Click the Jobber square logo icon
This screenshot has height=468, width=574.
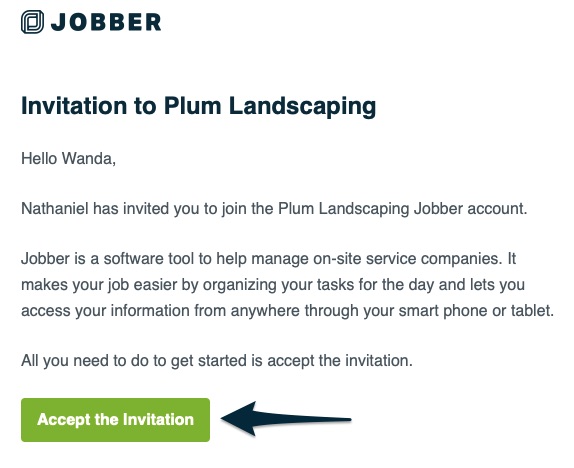(32, 22)
